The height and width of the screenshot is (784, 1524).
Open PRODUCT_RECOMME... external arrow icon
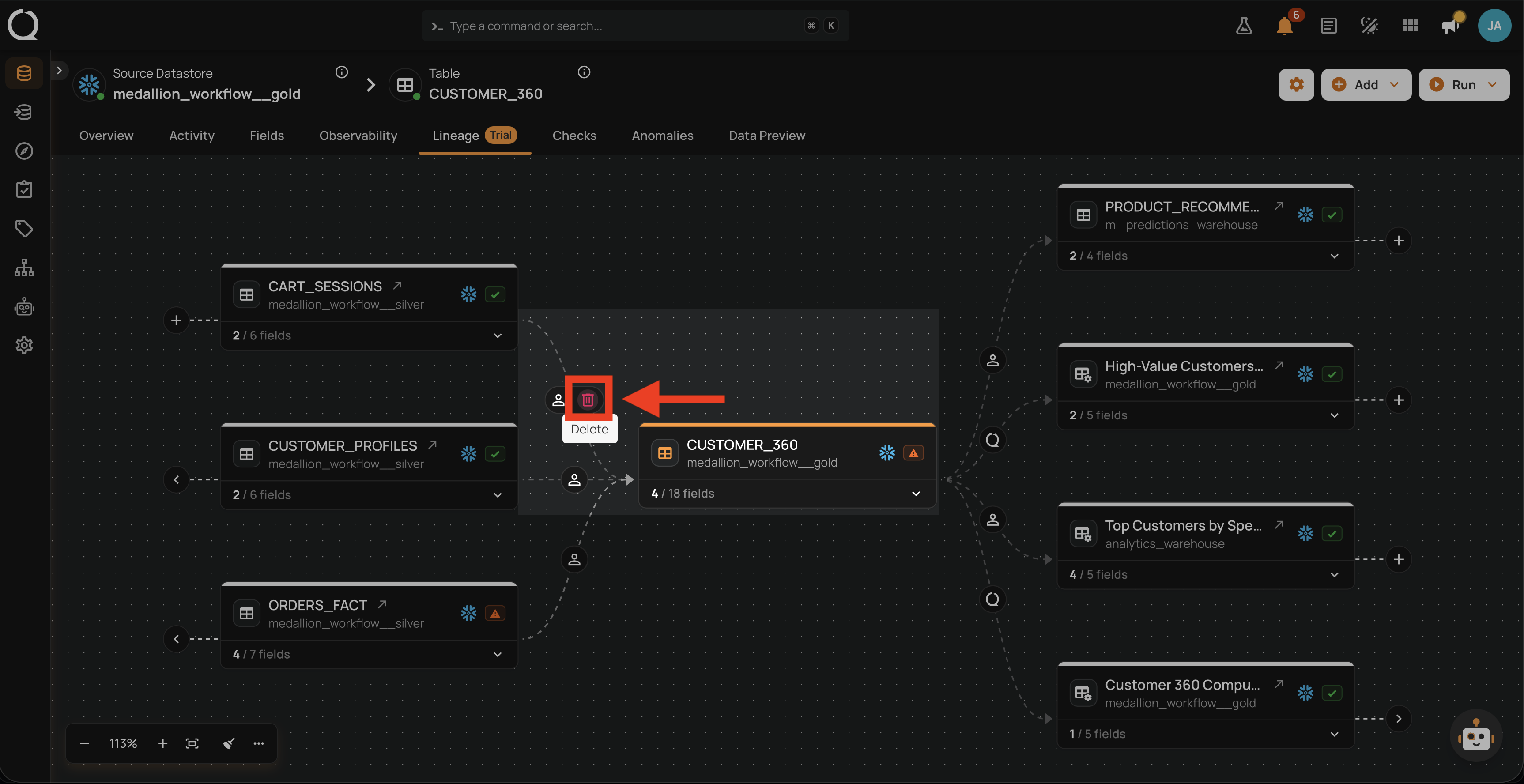tap(1279, 205)
